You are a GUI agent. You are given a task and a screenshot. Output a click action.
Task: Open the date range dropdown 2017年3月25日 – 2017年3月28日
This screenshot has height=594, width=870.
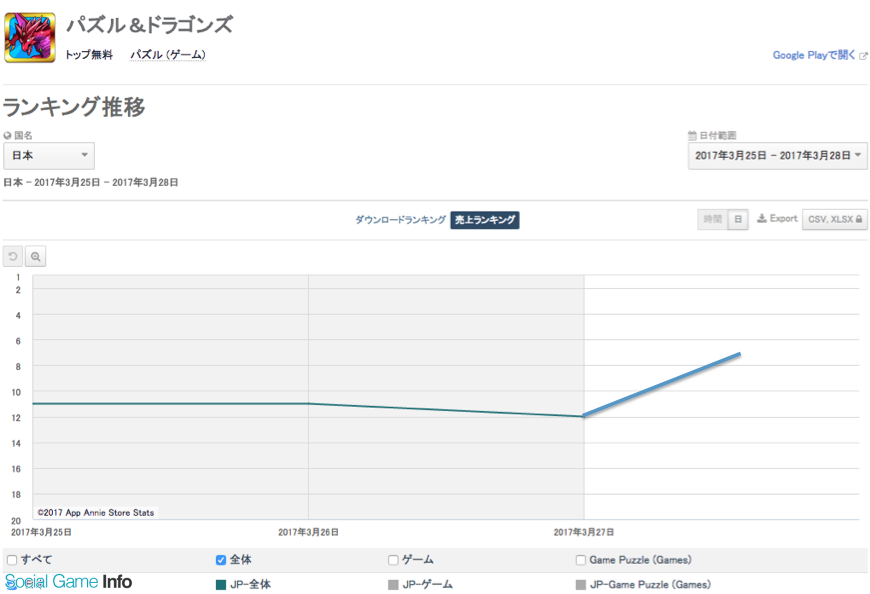(777, 156)
